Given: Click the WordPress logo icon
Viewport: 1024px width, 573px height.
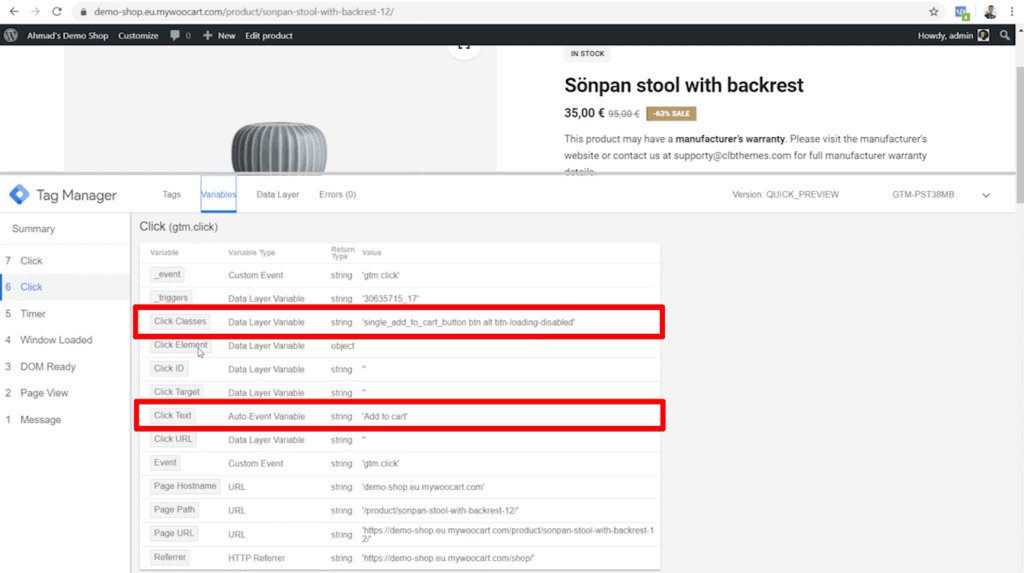Looking at the screenshot, I should click(10, 35).
